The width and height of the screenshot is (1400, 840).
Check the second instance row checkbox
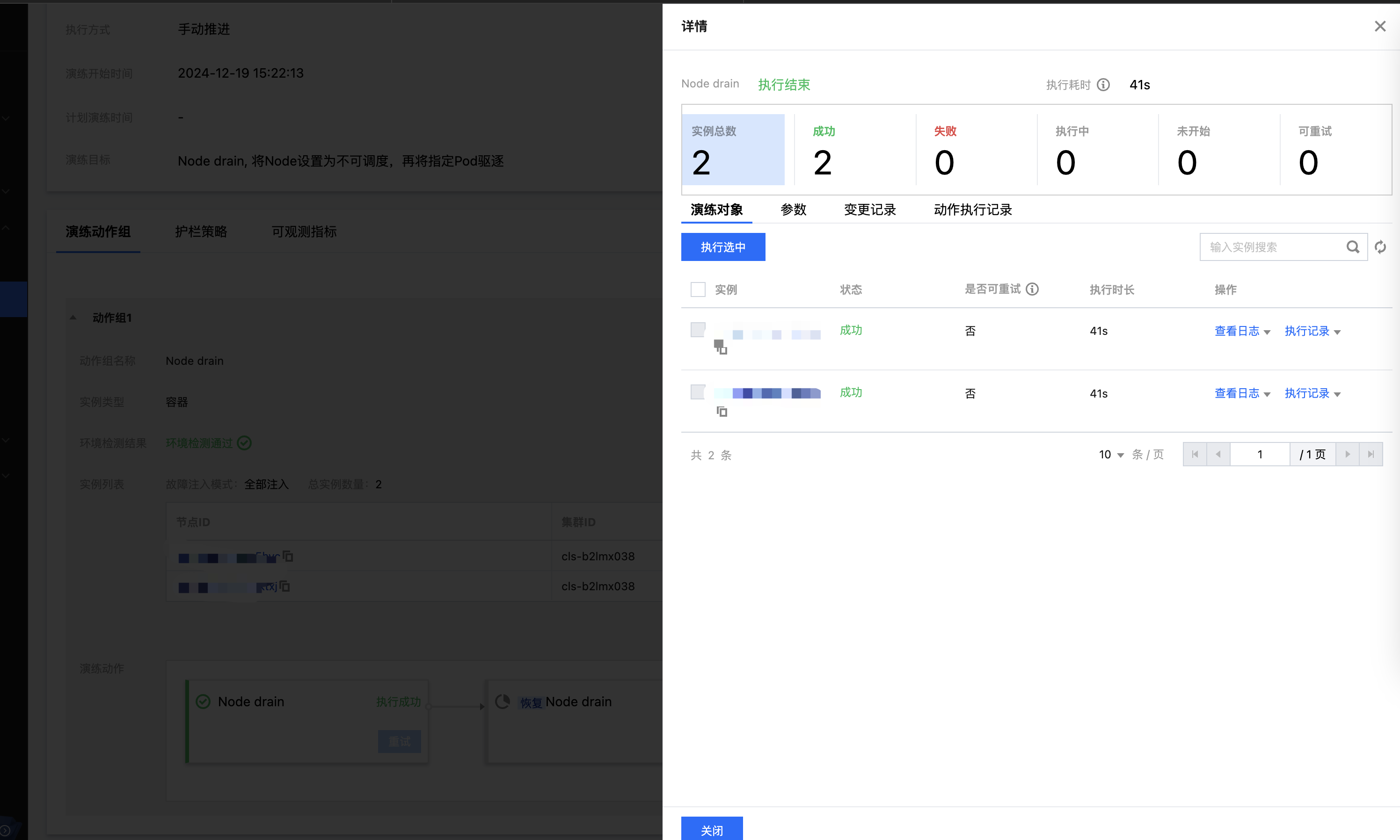tap(698, 391)
